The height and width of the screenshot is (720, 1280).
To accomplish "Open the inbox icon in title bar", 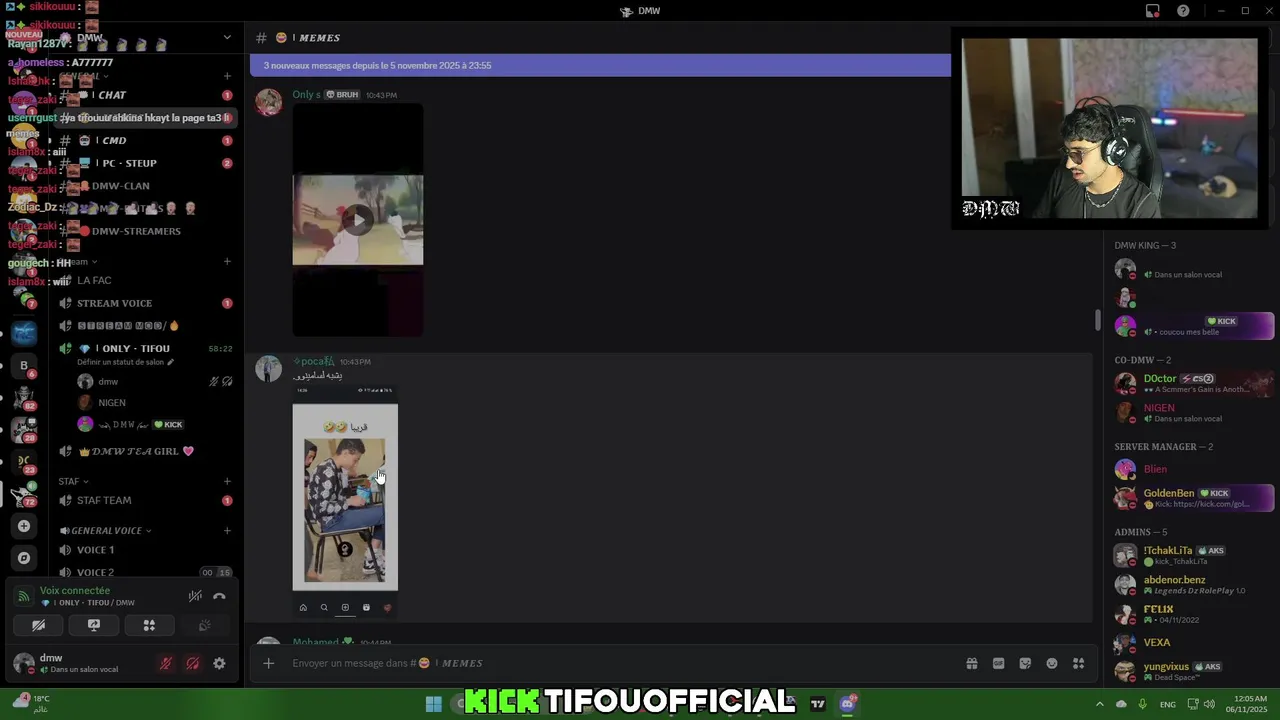I will (x=1153, y=11).
